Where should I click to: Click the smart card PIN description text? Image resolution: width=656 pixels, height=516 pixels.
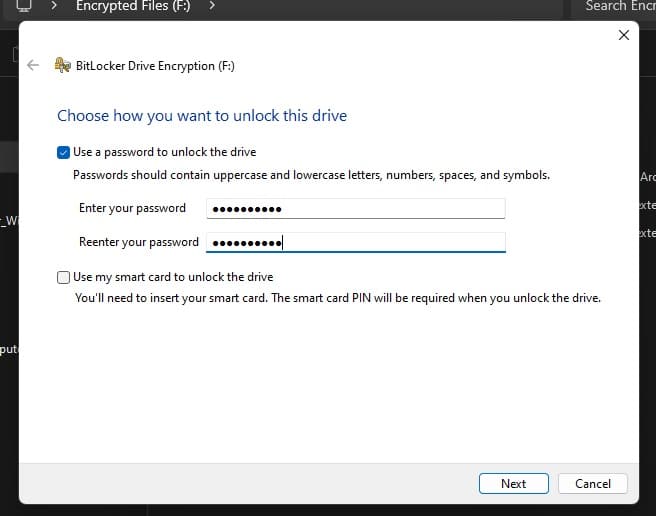(x=338, y=298)
